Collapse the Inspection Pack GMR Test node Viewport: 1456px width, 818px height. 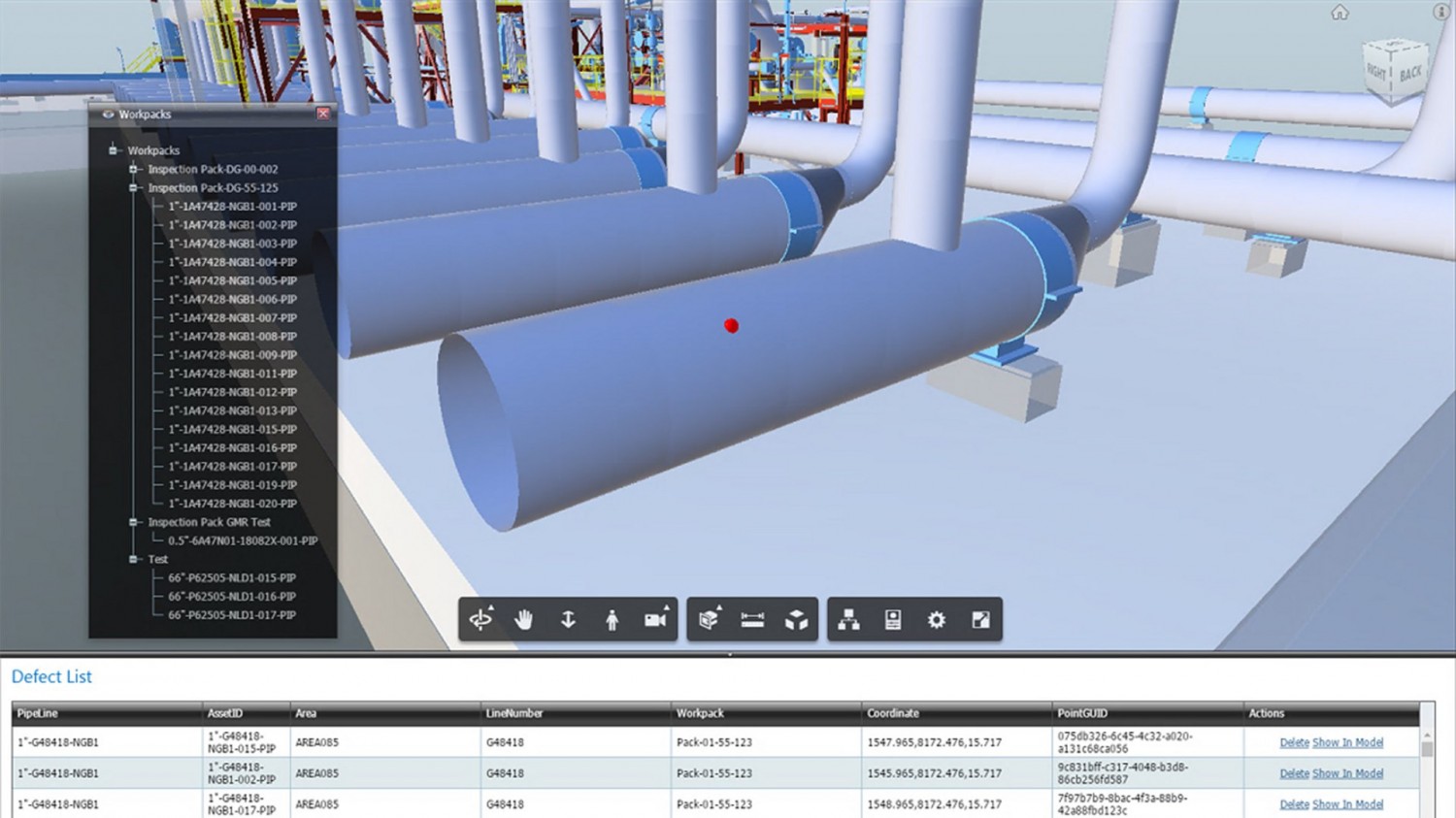134,522
